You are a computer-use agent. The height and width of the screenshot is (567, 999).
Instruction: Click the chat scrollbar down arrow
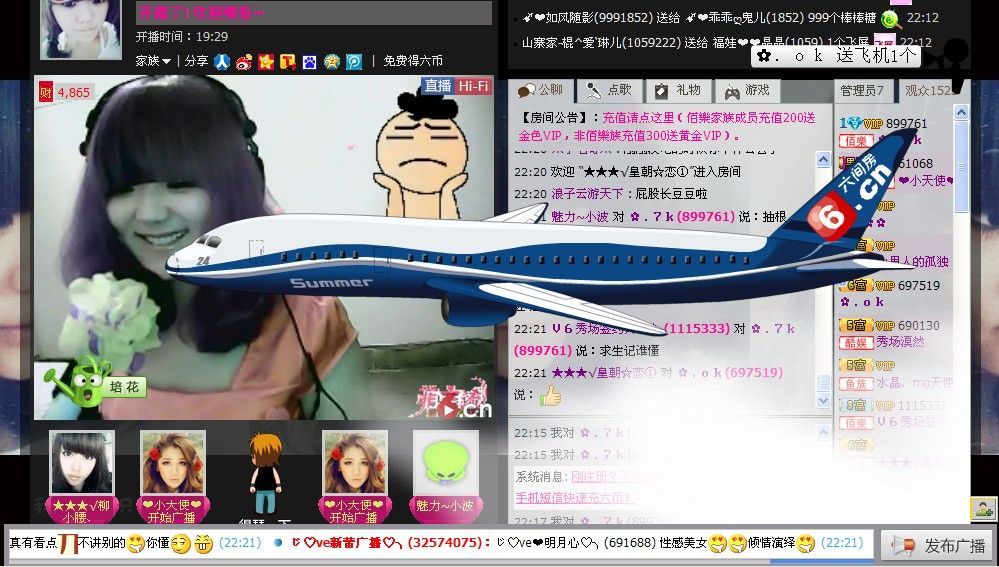click(823, 401)
